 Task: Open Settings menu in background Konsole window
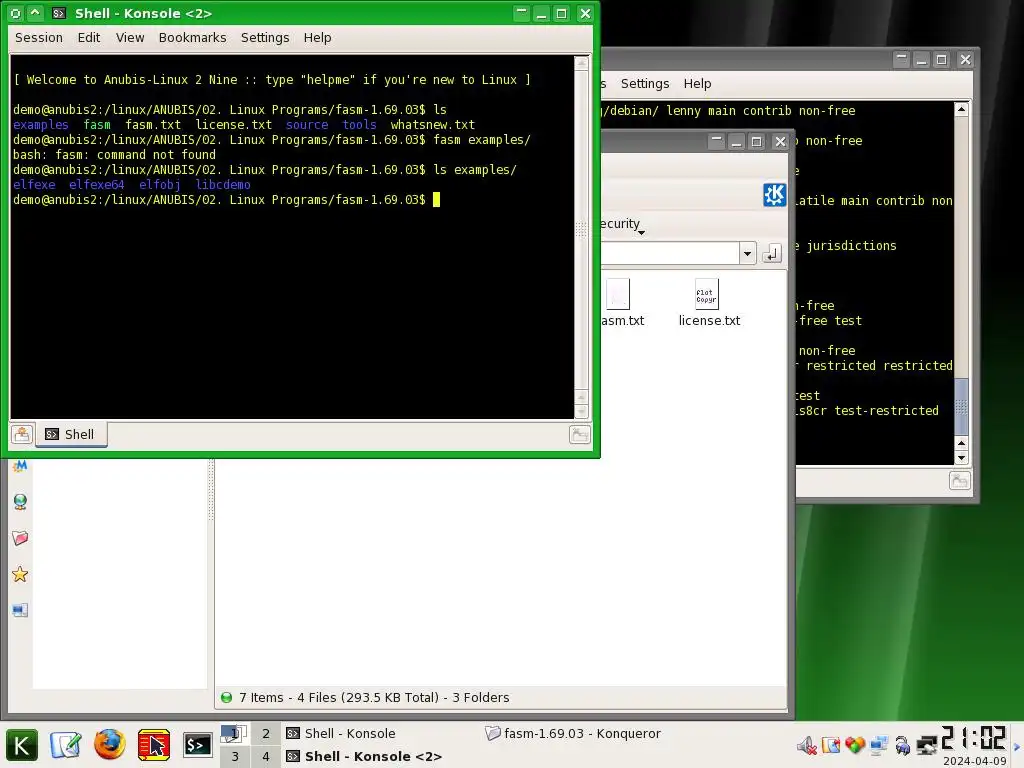[645, 84]
